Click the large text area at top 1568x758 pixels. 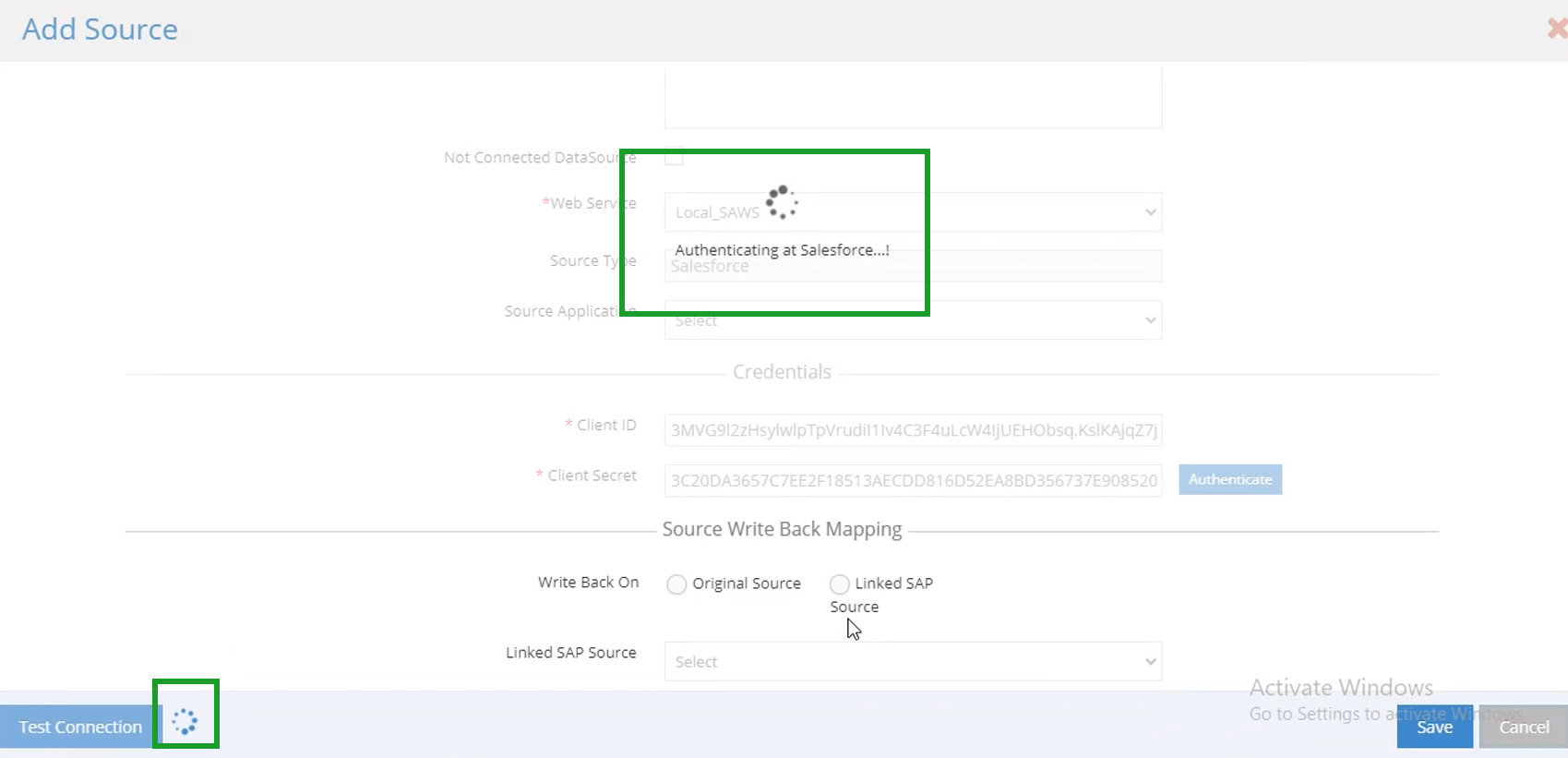pyautogui.click(x=913, y=96)
